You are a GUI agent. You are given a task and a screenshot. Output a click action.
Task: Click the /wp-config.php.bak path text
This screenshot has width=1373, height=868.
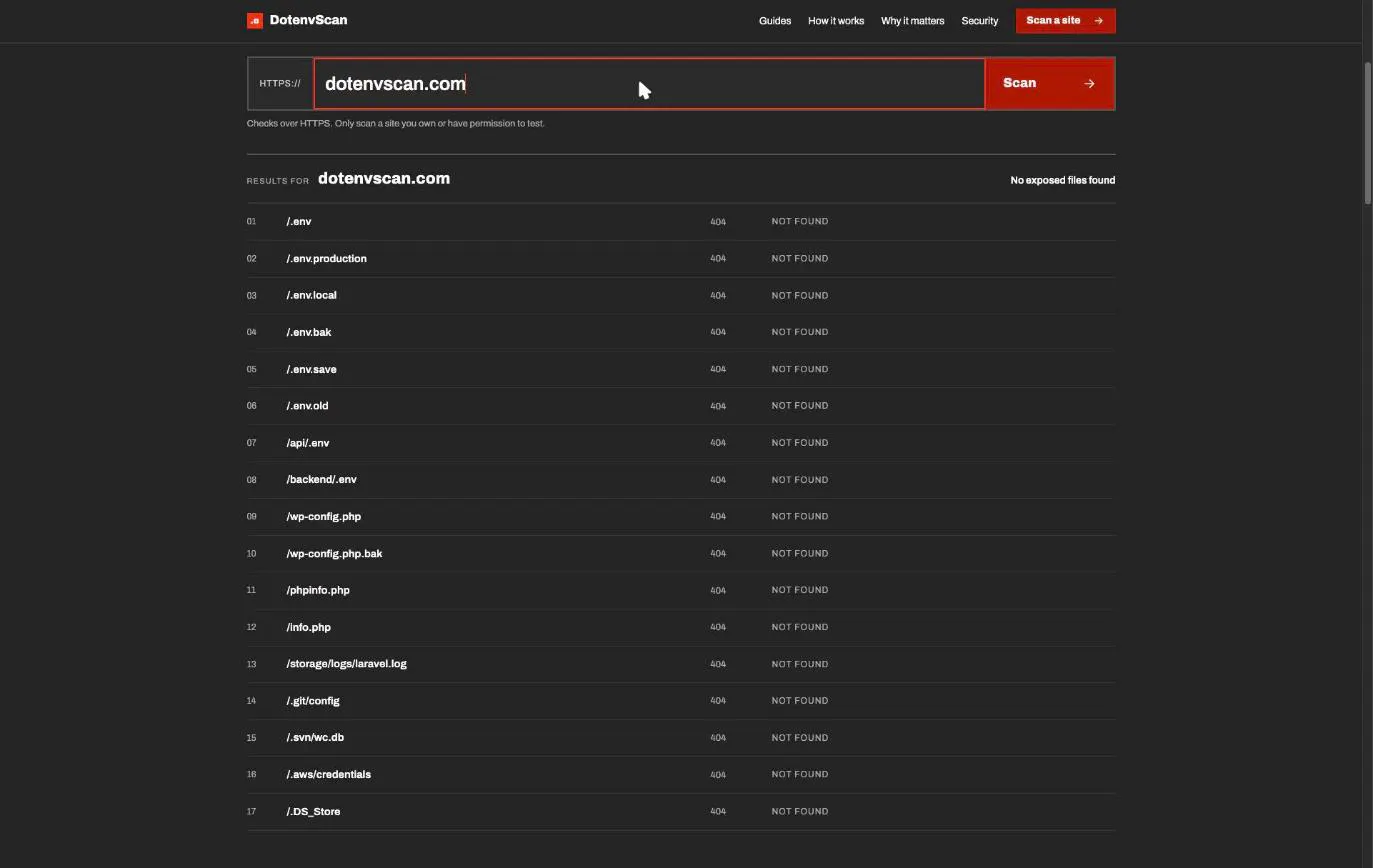334,554
